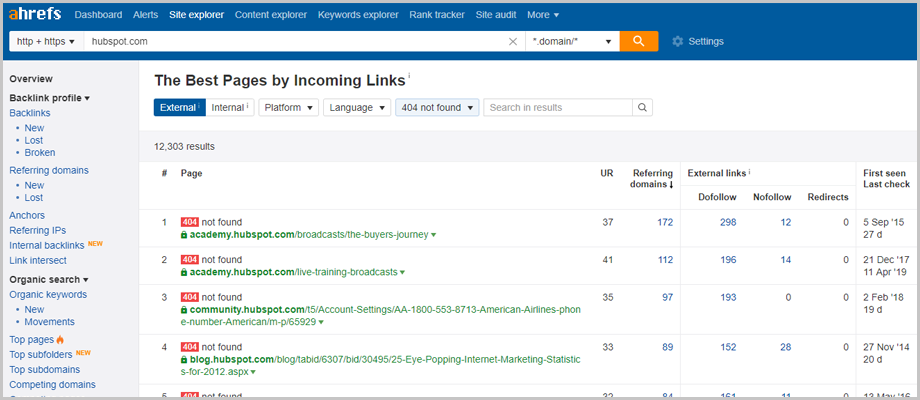920x400 pixels.
Task: Open the 404 not found filter dropdown
Action: 438,107
